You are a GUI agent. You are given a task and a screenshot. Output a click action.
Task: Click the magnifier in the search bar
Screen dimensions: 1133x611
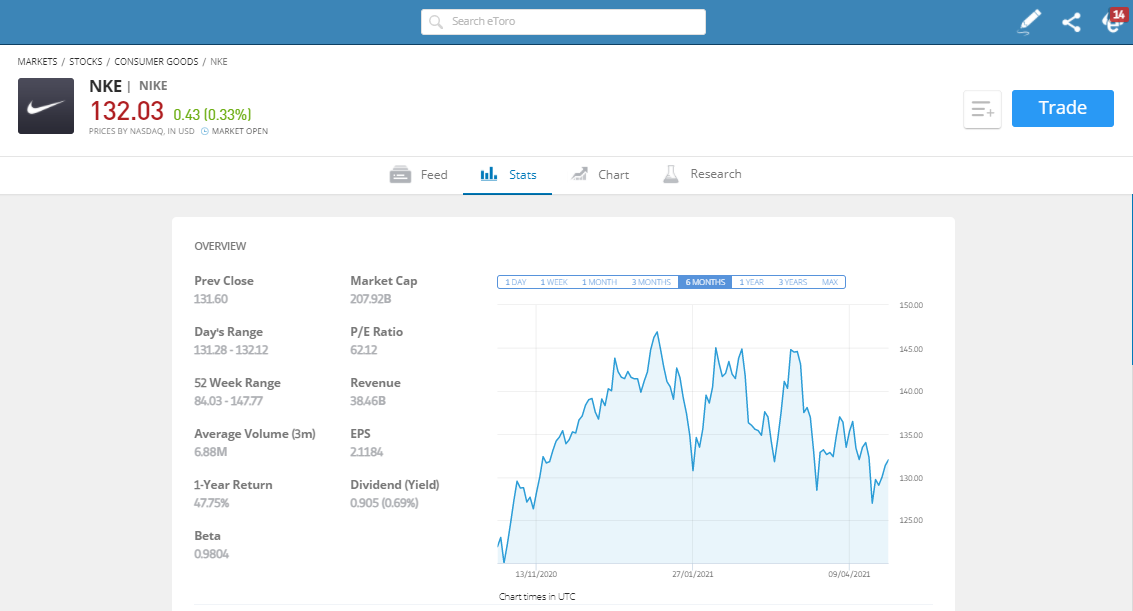click(434, 21)
